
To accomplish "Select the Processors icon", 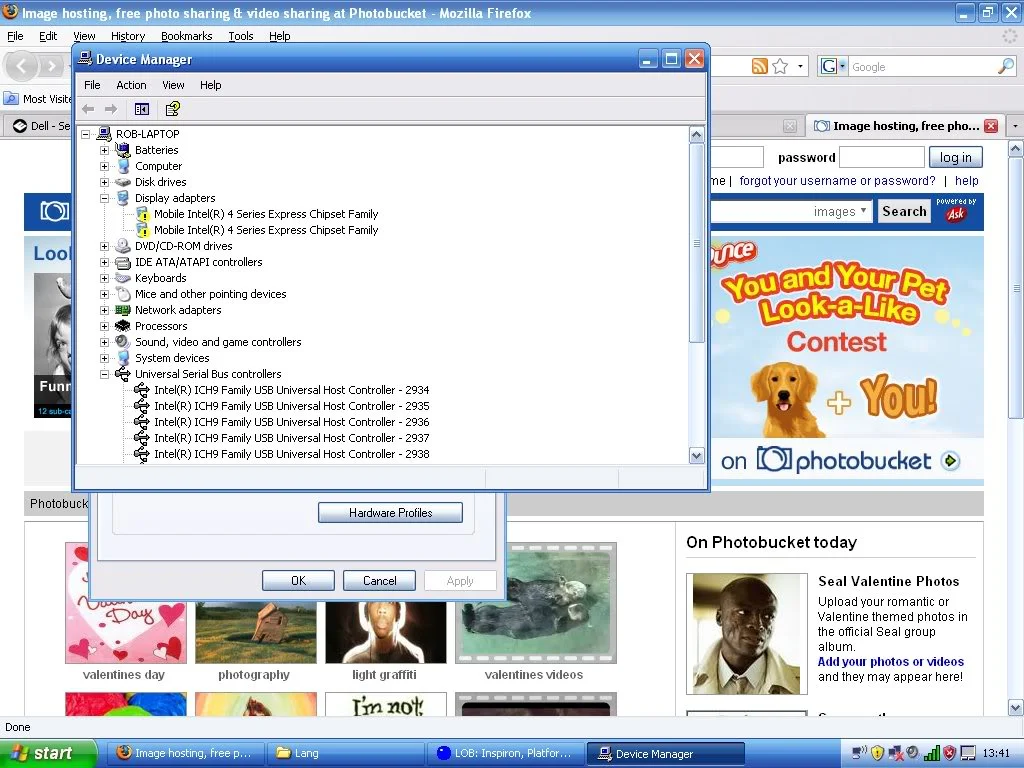I will click(123, 326).
